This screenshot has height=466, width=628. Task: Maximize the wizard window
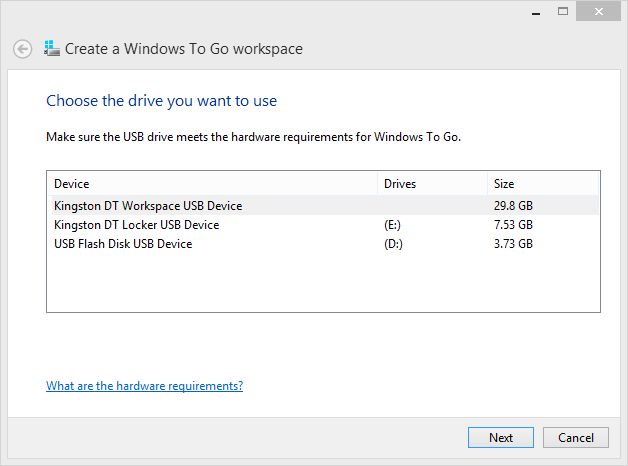tap(563, 12)
